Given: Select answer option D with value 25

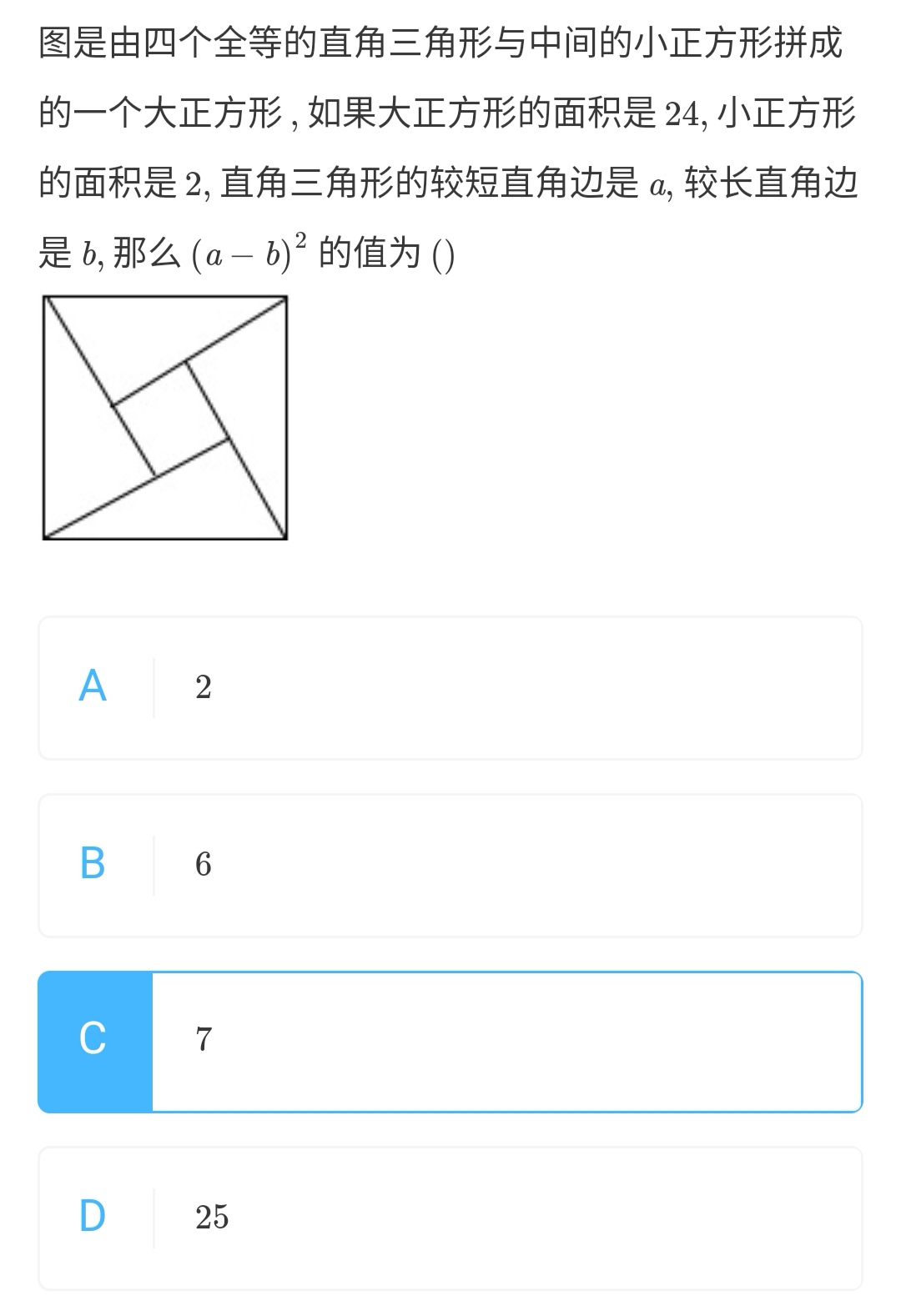Looking at the screenshot, I should pos(450,1218).
